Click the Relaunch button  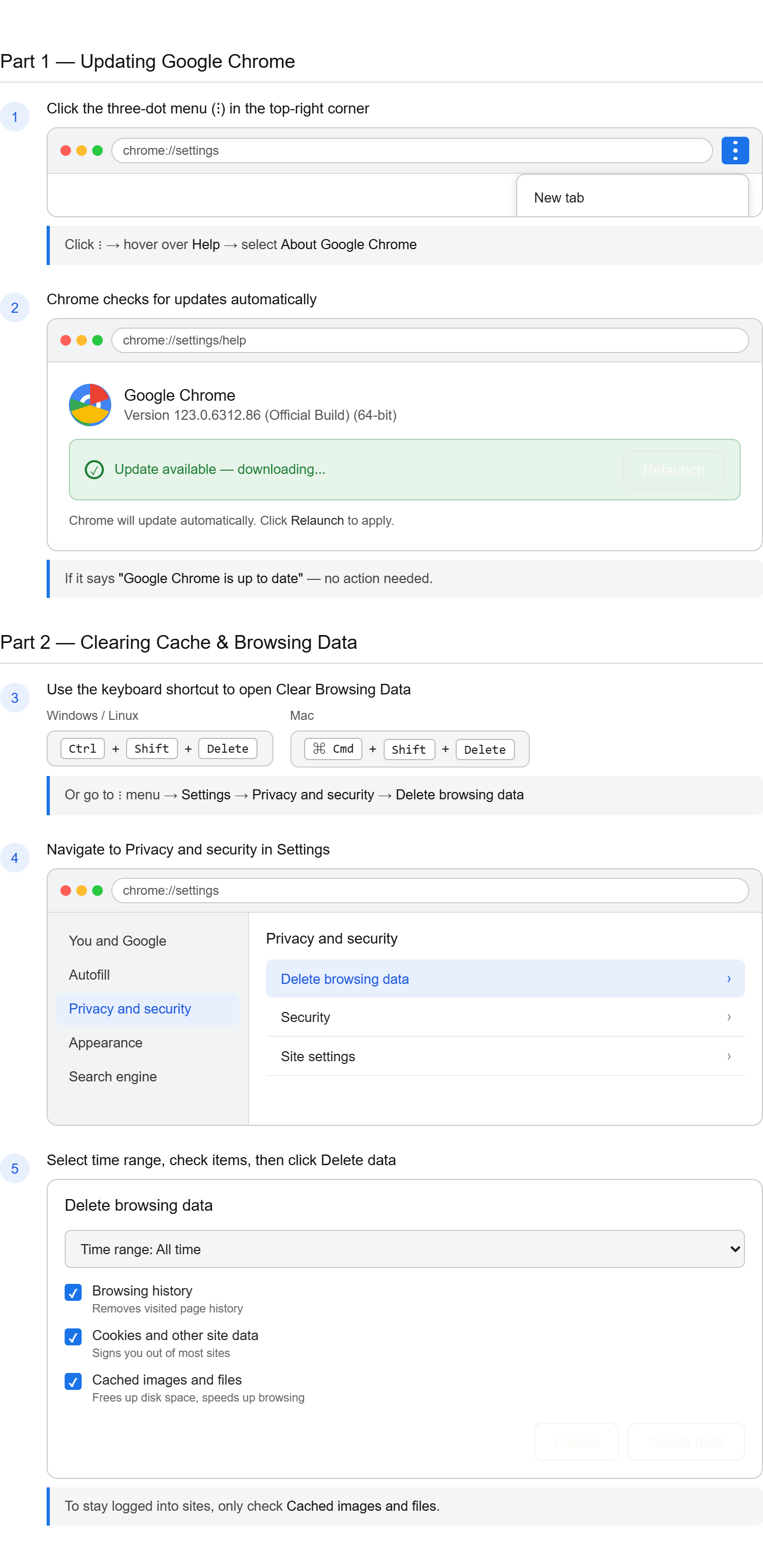click(673, 470)
